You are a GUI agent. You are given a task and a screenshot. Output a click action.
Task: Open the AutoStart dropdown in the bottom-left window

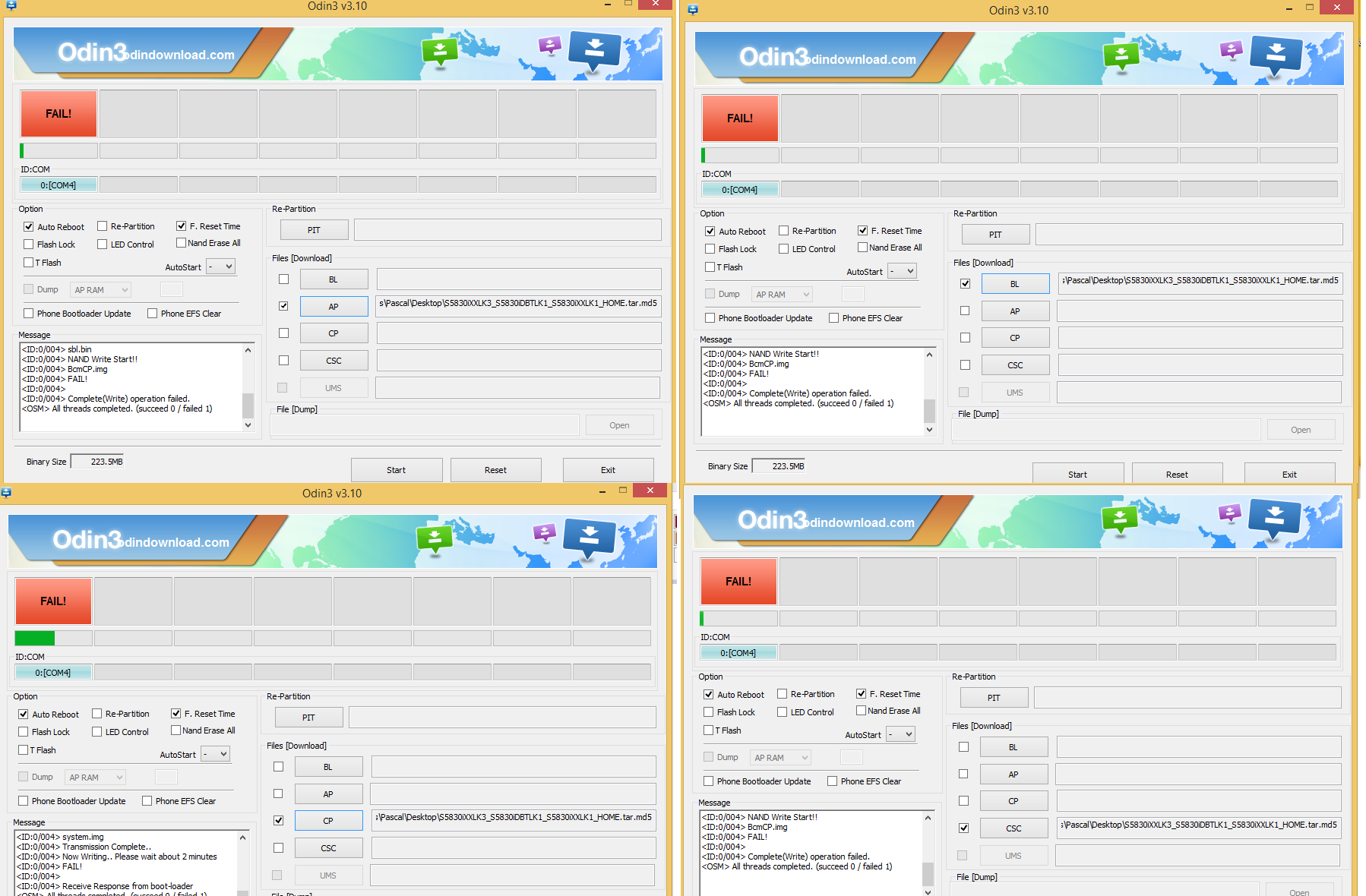pos(216,754)
